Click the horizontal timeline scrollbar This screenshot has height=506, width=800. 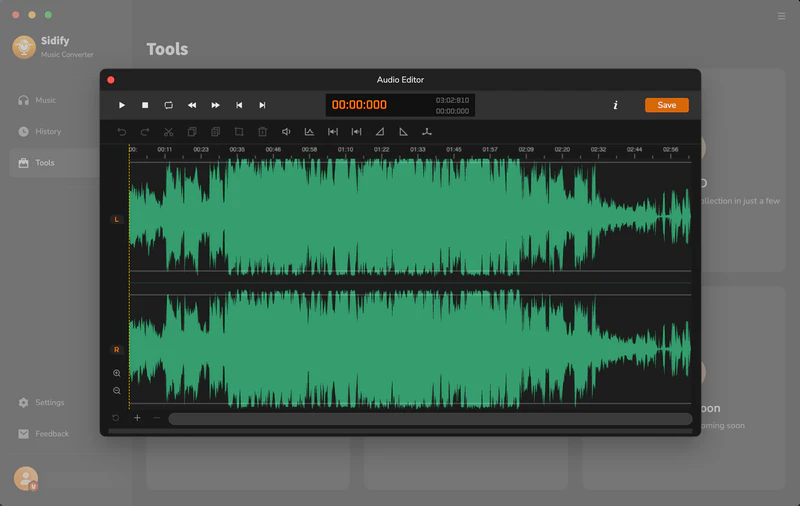(430, 419)
